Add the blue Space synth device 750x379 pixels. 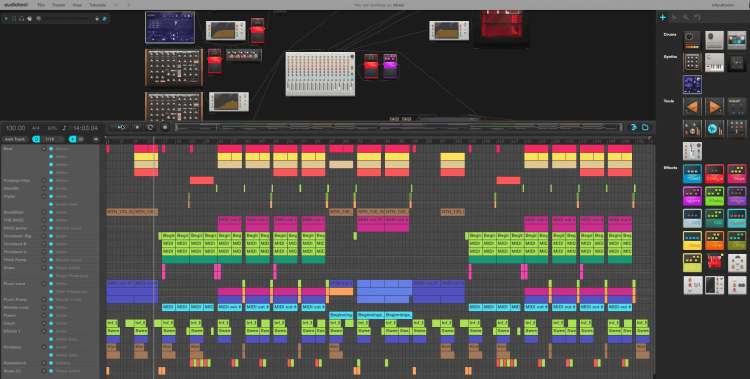(x=692, y=85)
